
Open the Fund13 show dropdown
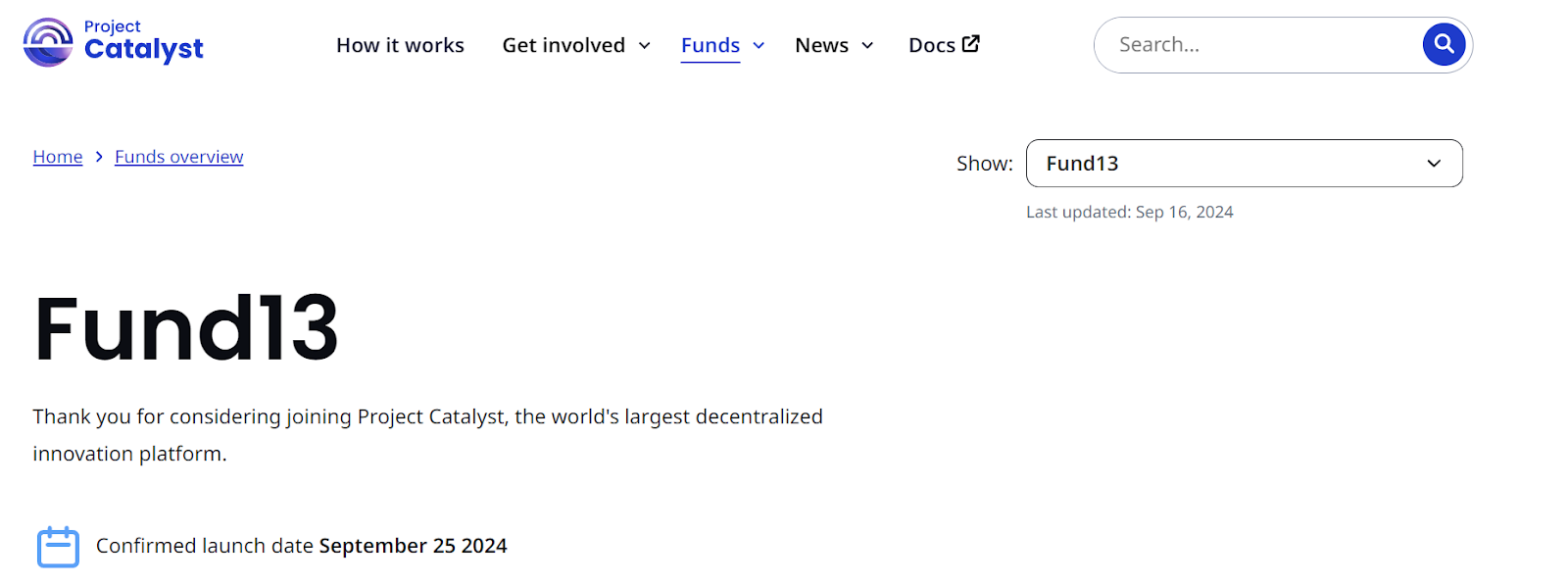tap(1245, 164)
